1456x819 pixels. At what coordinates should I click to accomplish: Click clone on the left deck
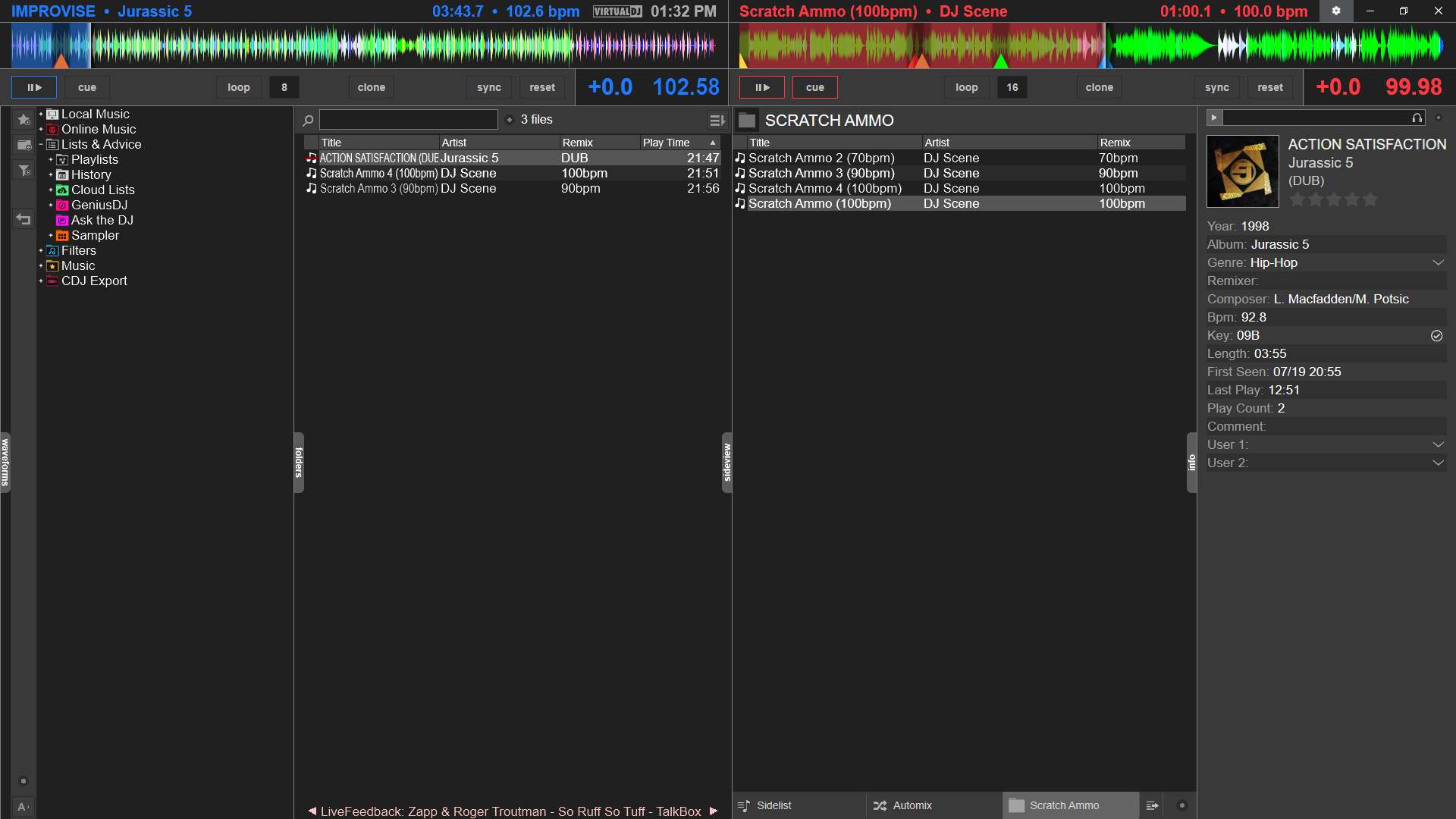click(372, 87)
